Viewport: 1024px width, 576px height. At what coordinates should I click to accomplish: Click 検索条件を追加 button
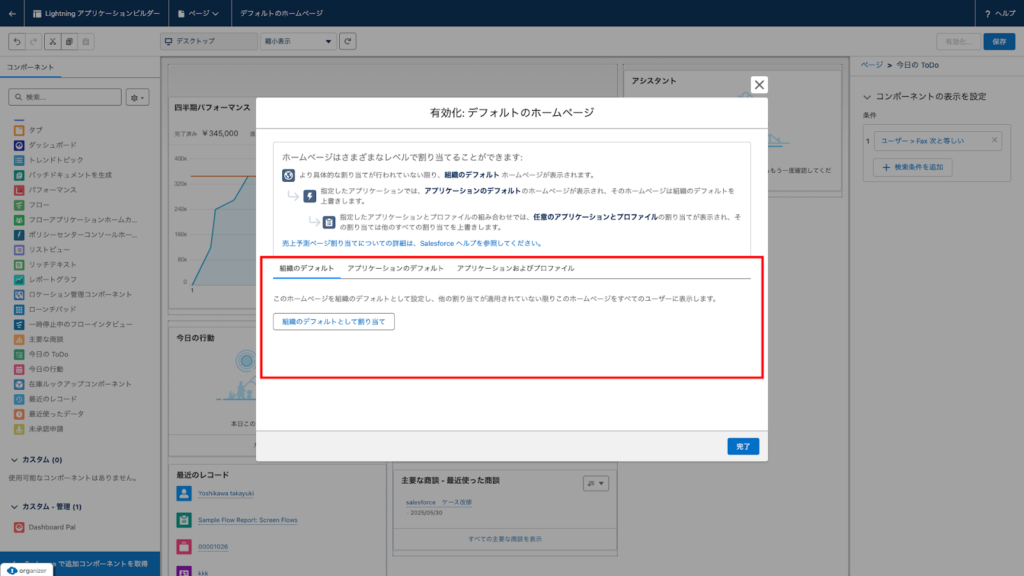[912, 167]
